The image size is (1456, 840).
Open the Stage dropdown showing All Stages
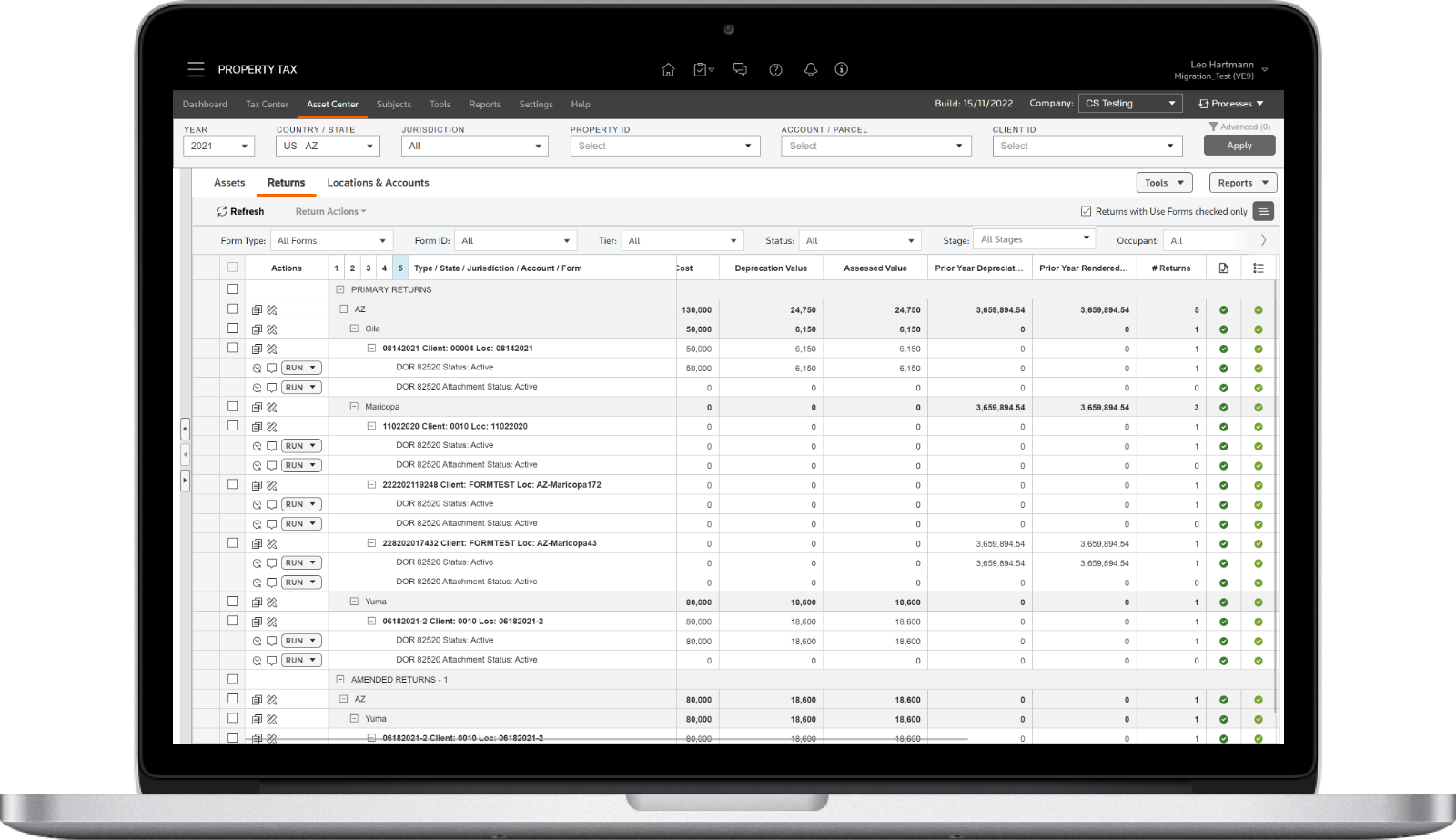pos(1034,238)
